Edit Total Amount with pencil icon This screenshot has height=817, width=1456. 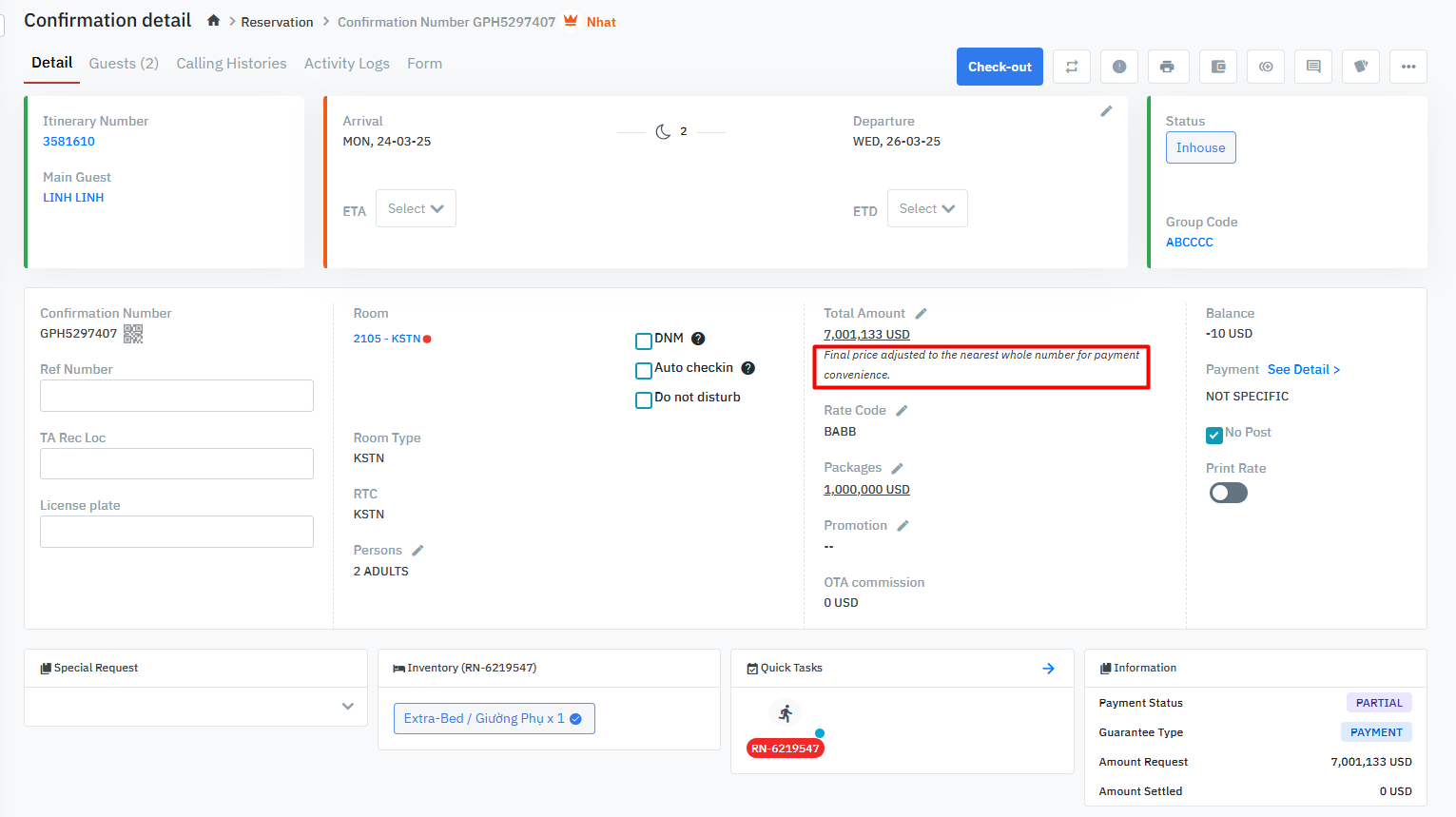coord(921,314)
